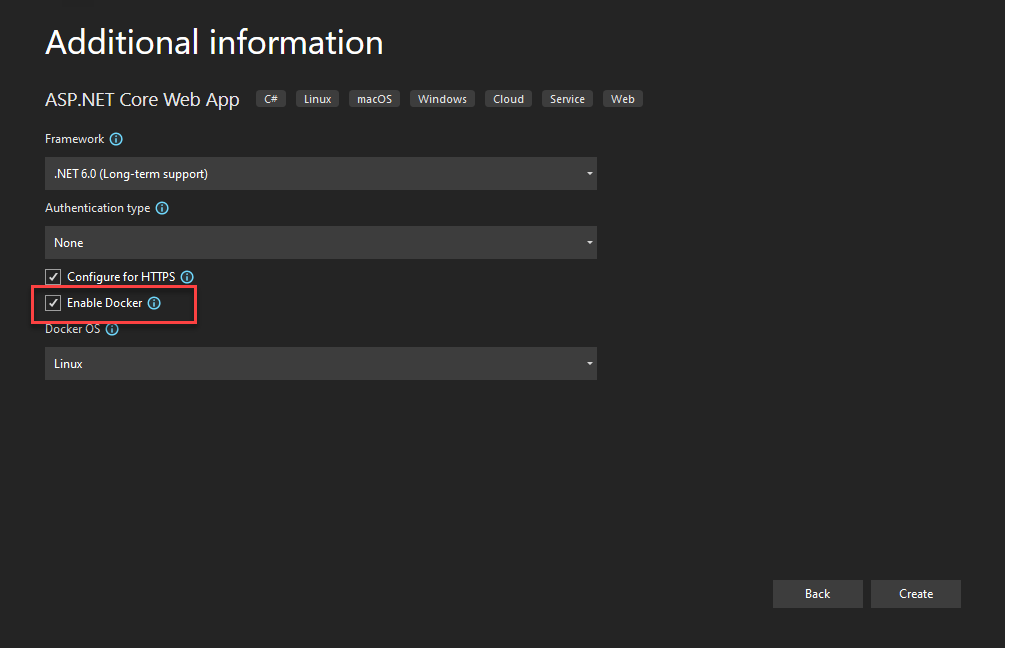Select the C# project tag
This screenshot has width=1009, height=648.
click(270, 98)
